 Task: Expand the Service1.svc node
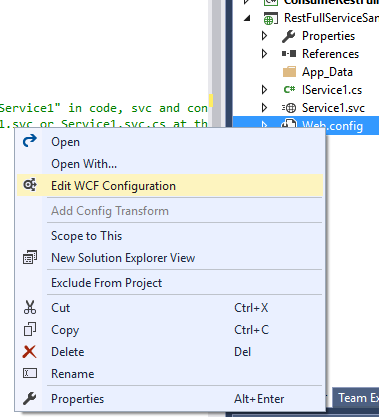(x=264, y=108)
